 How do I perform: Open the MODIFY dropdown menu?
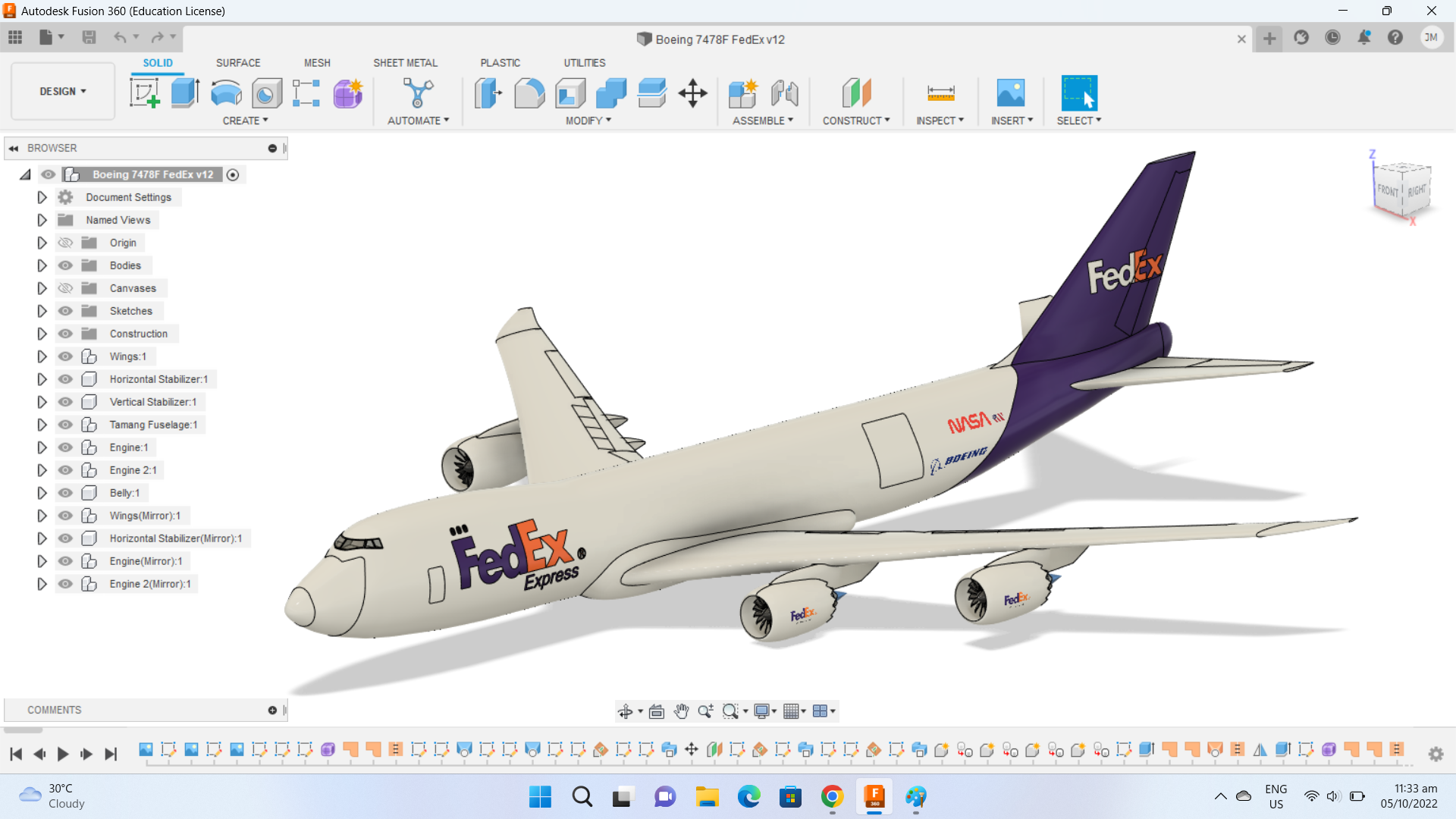[588, 121]
